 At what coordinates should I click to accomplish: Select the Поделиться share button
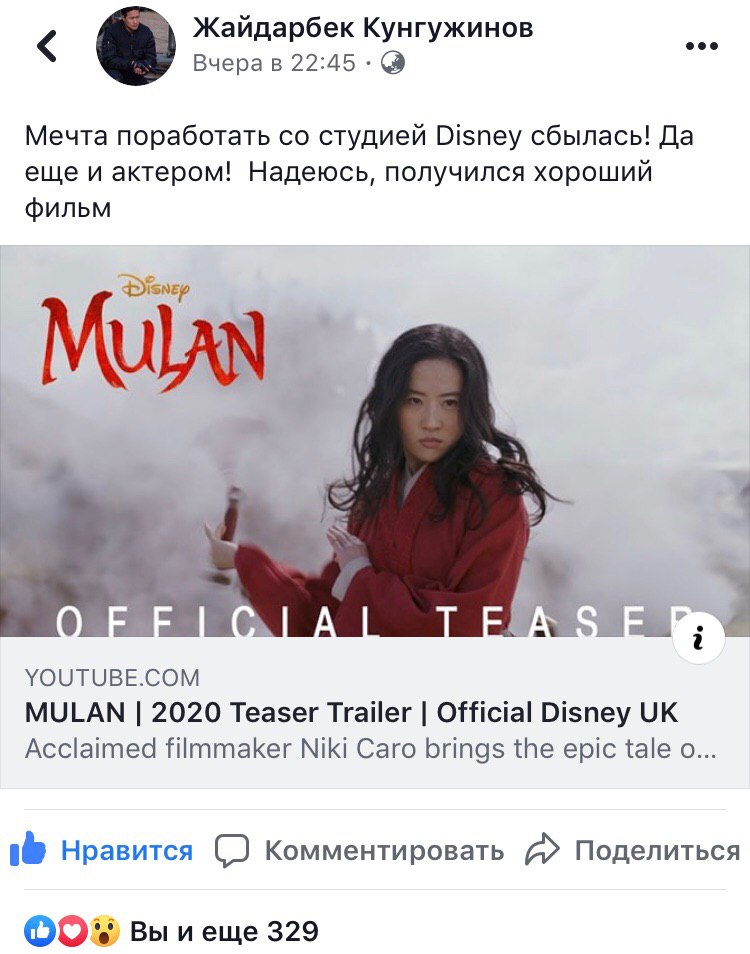[x=658, y=851]
